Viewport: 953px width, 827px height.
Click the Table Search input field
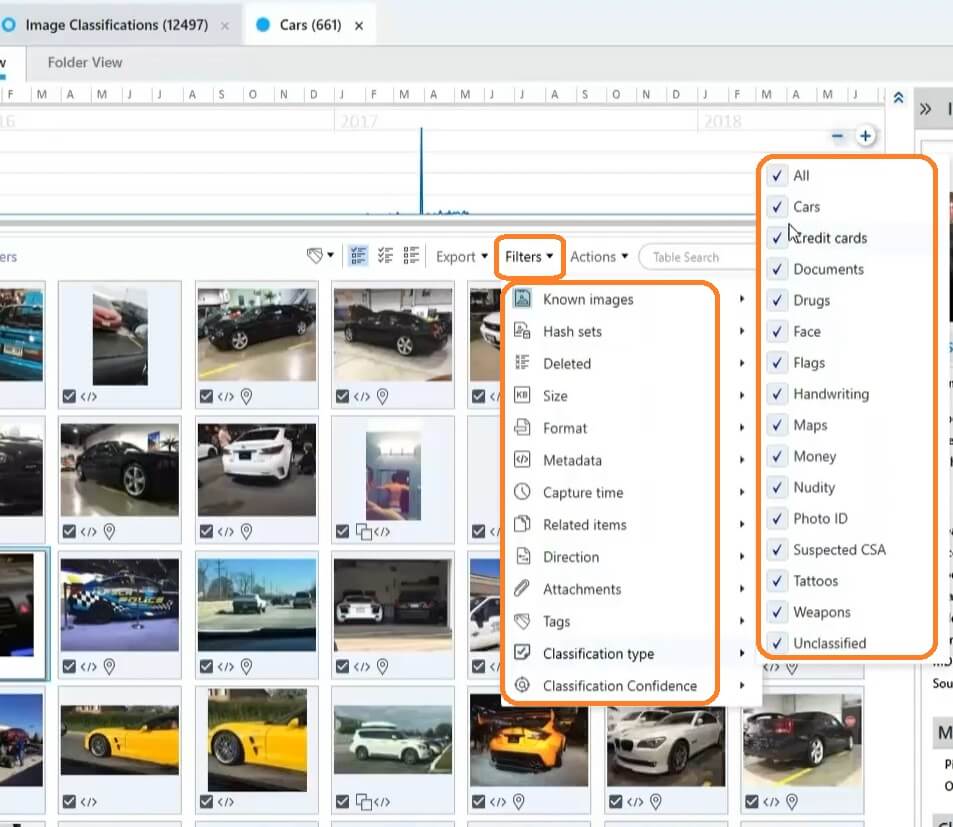[699, 257]
